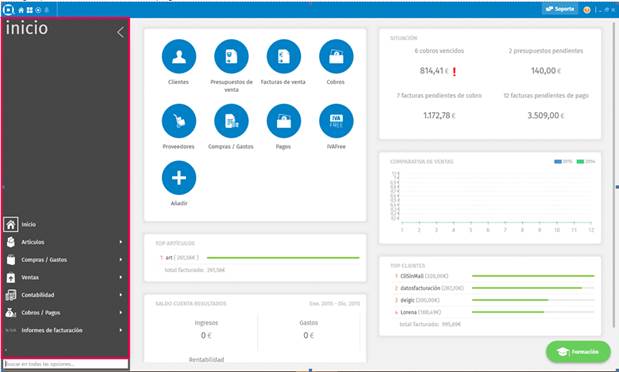Image resolution: width=619 pixels, height=372 pixels.
Task: Select Inicio in the sidebar menu
Action: [29, 224]
